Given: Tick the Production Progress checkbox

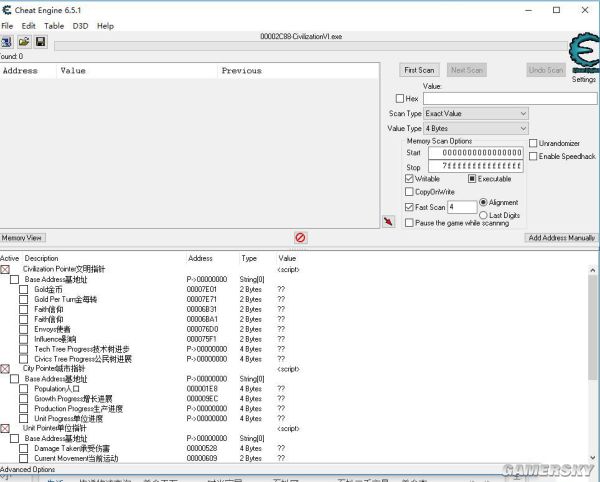Looking at the screenshot, I should [24, 409].
